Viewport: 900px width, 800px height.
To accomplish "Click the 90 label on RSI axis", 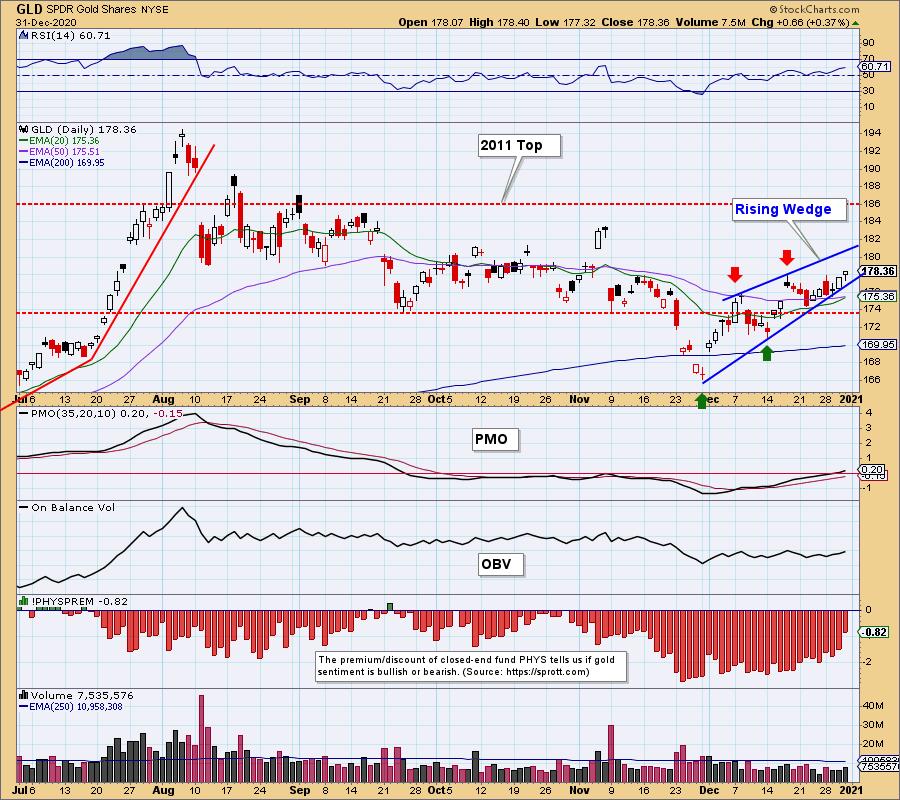I will (868, 43).
